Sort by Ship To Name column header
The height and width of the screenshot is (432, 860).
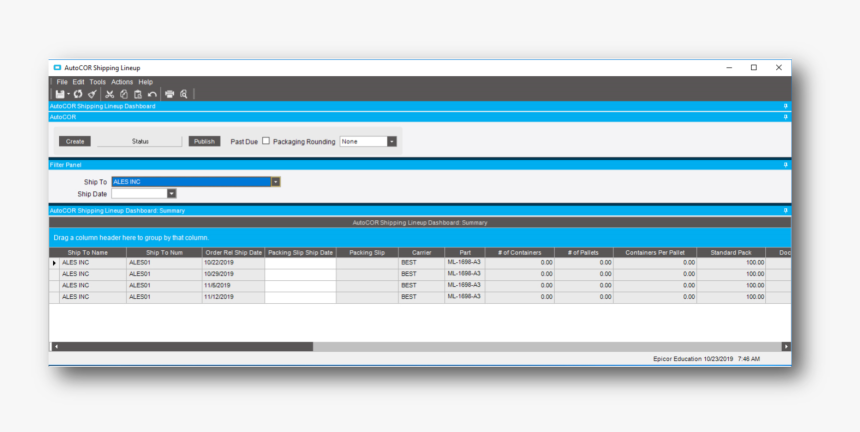(x=88, y=253)
